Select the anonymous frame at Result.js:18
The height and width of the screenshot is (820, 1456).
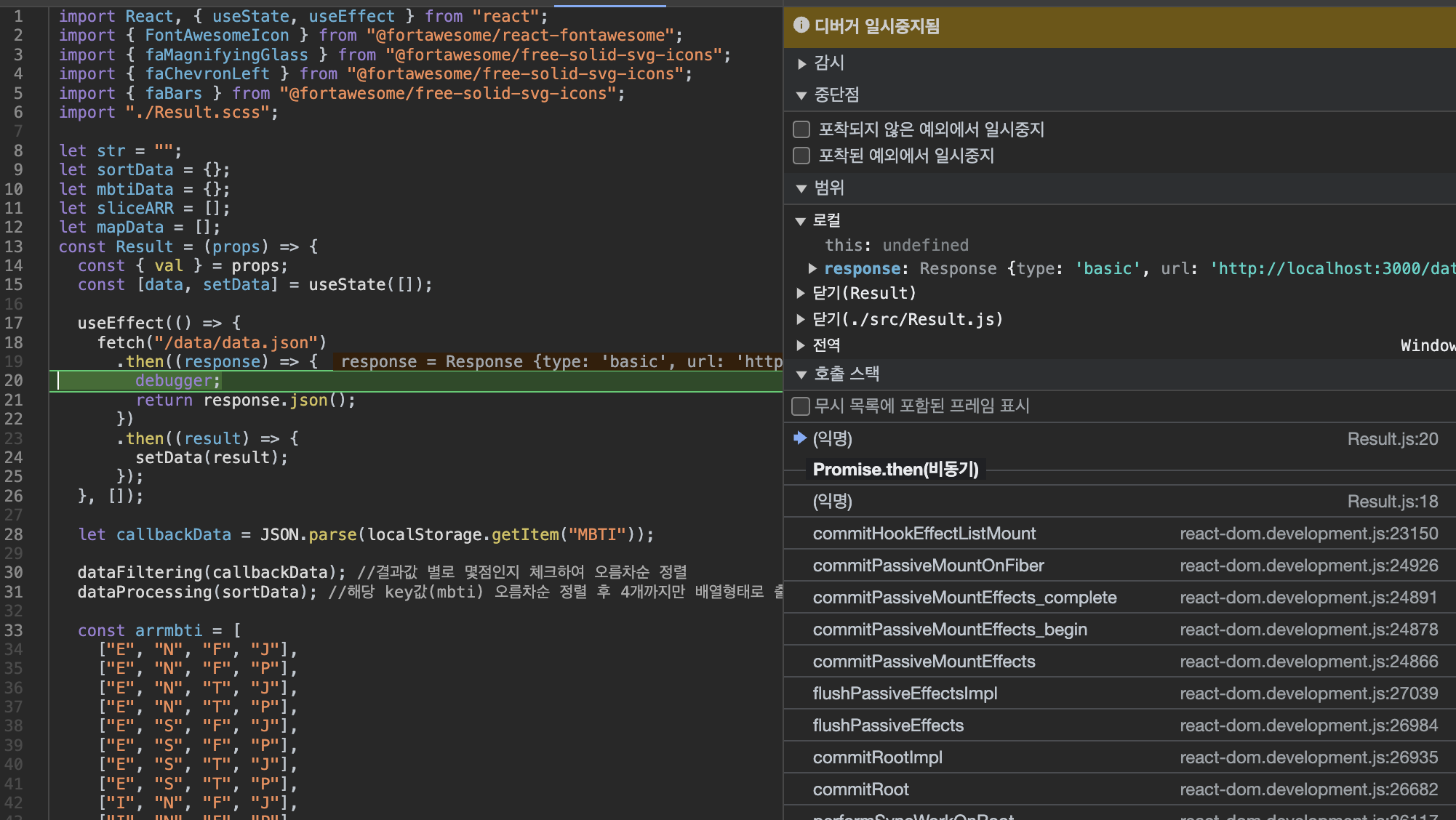832,502
